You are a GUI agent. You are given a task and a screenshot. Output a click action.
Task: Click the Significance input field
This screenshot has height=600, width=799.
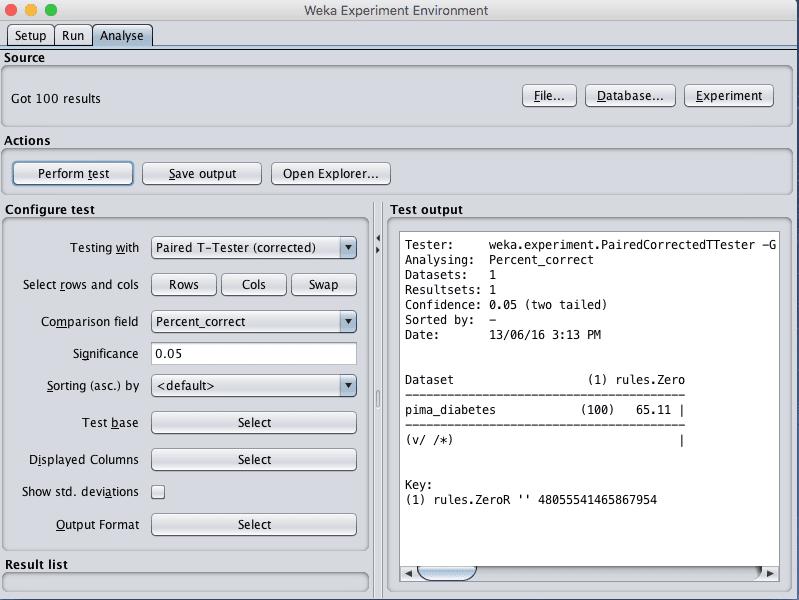pos(254,354)
